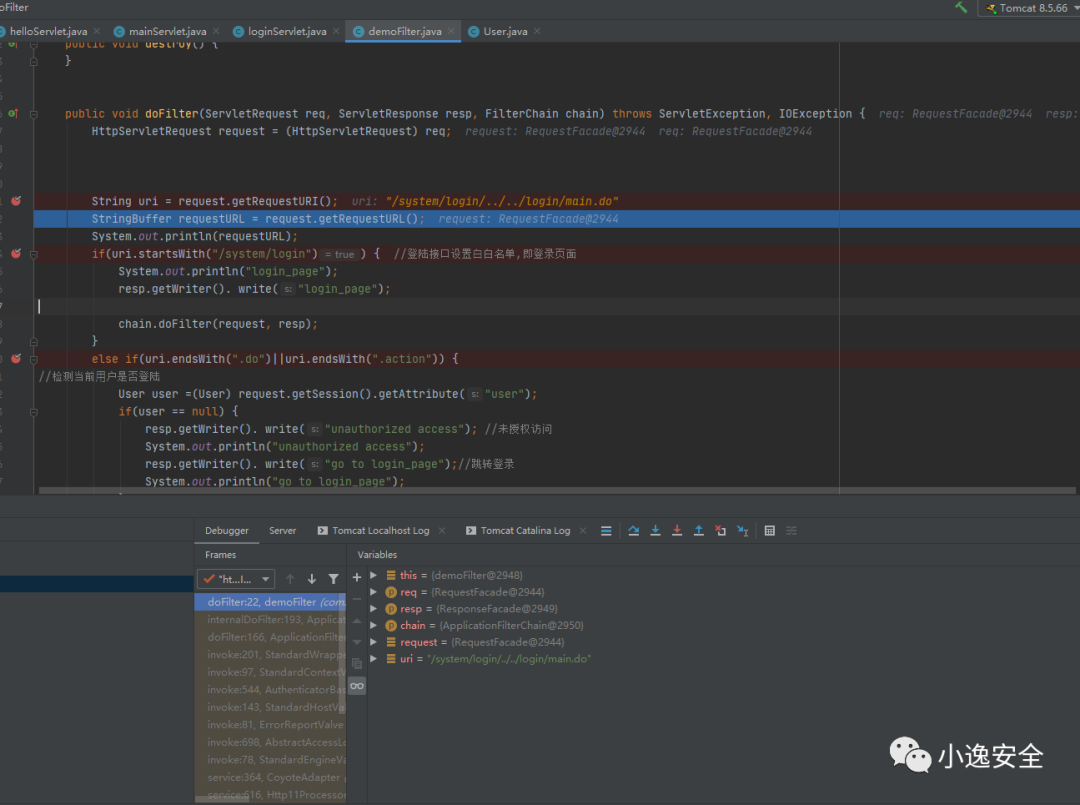Select the service:364 CoyoteAdapter frame
The image size is (1080, 805).
click(x=270, y=777)
